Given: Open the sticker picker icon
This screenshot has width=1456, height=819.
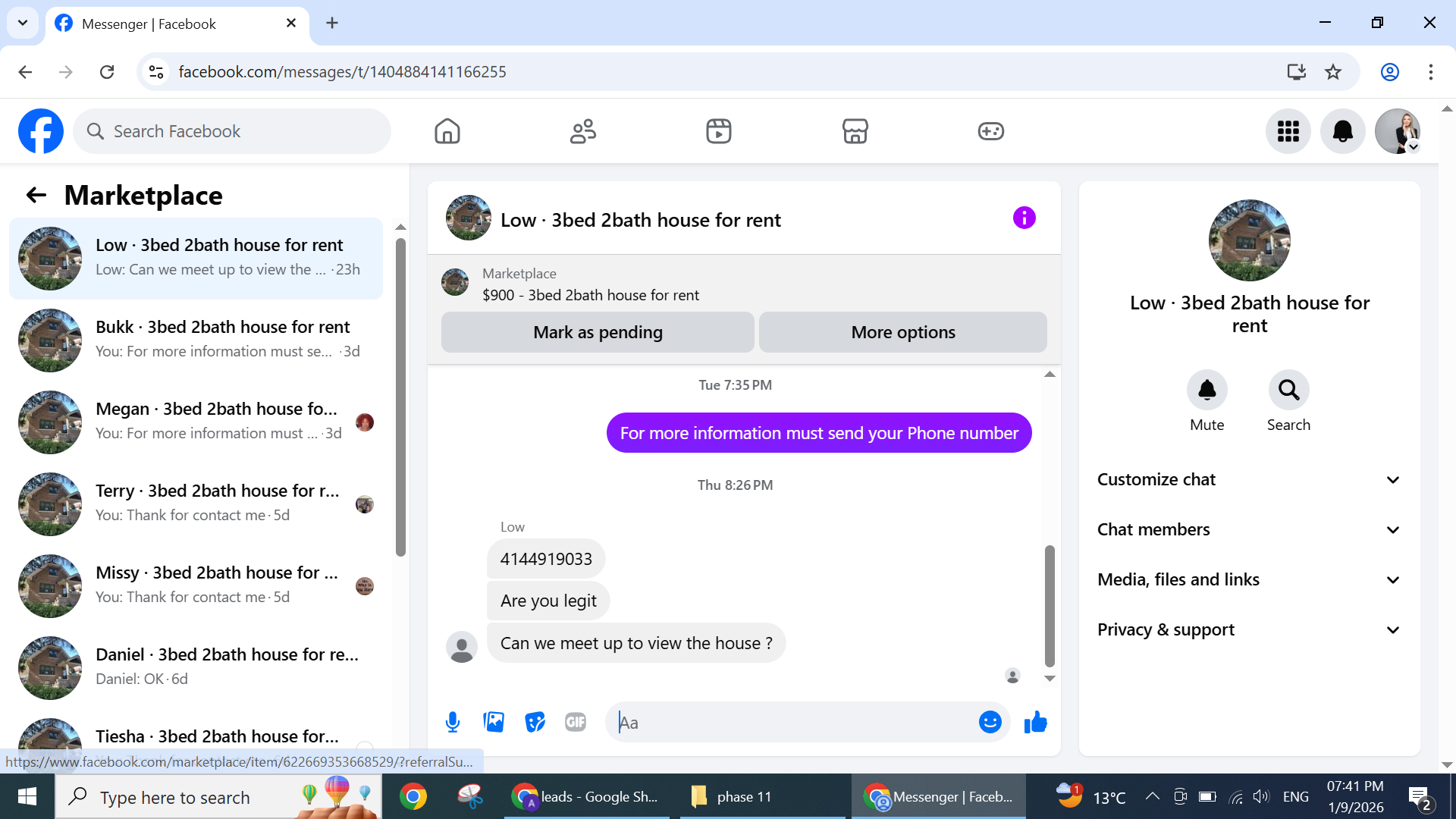Looking at the screenshot, I should (x=535, y=722).
